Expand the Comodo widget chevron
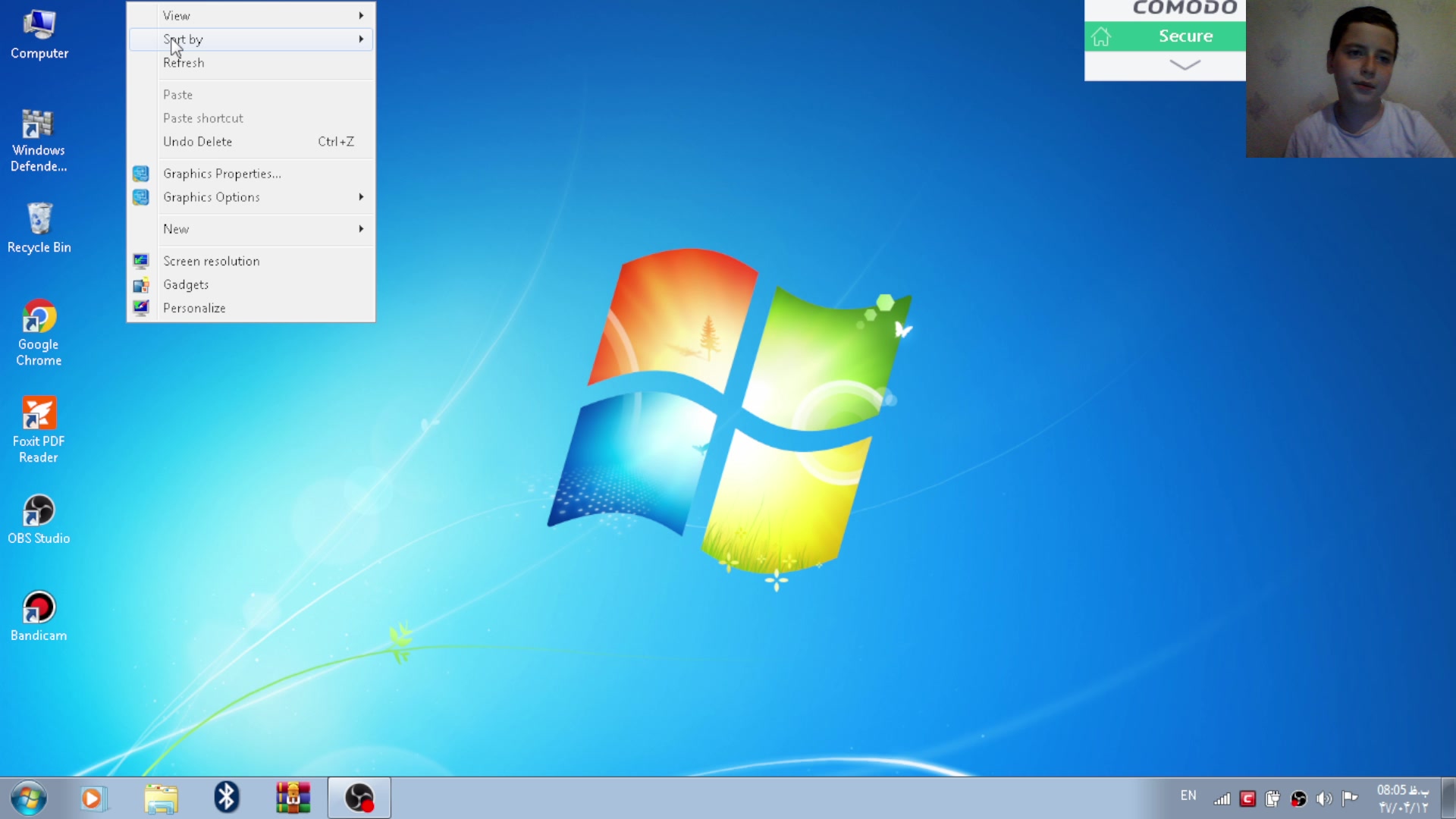 tap(1185, 65)
